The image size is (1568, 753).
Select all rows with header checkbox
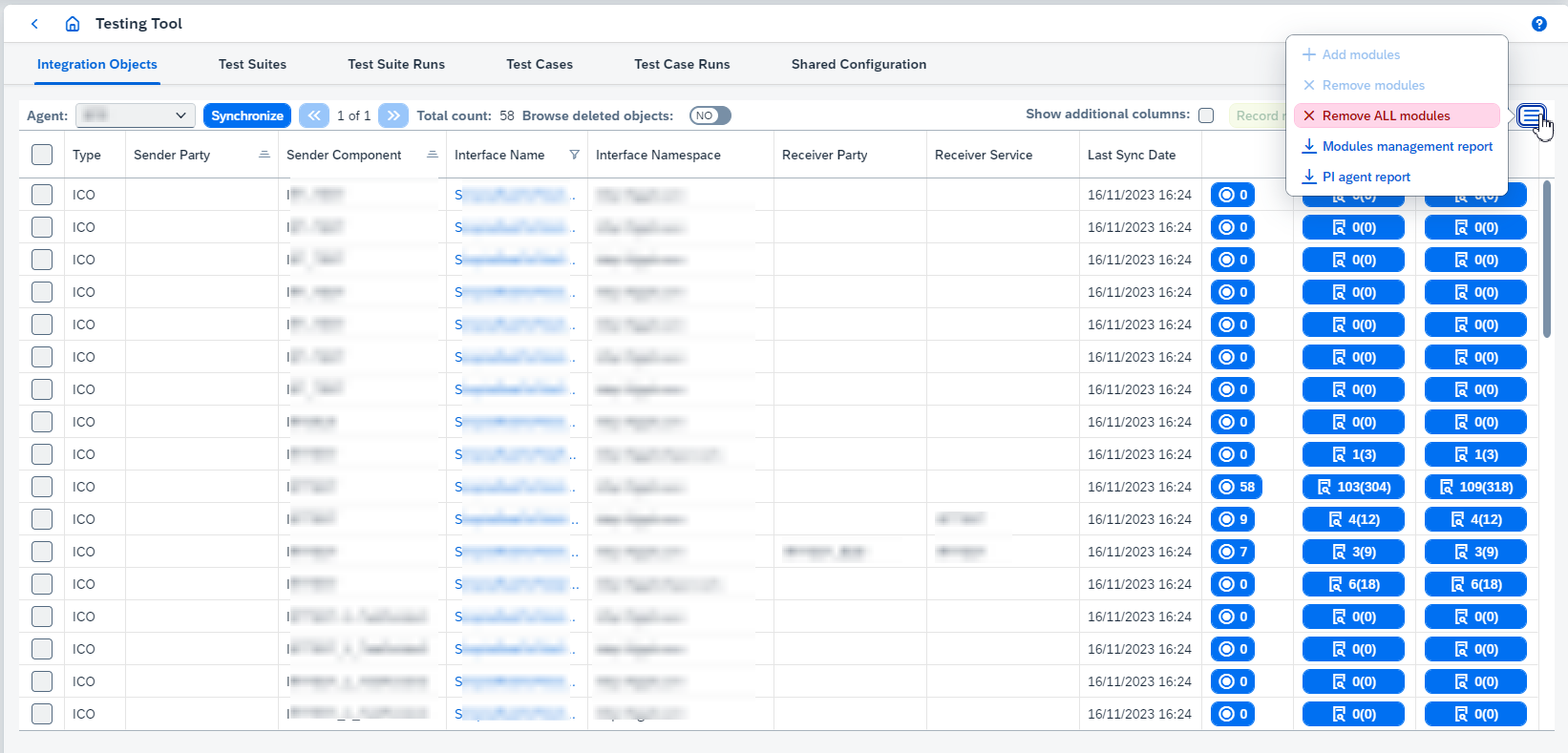point(42,155)
